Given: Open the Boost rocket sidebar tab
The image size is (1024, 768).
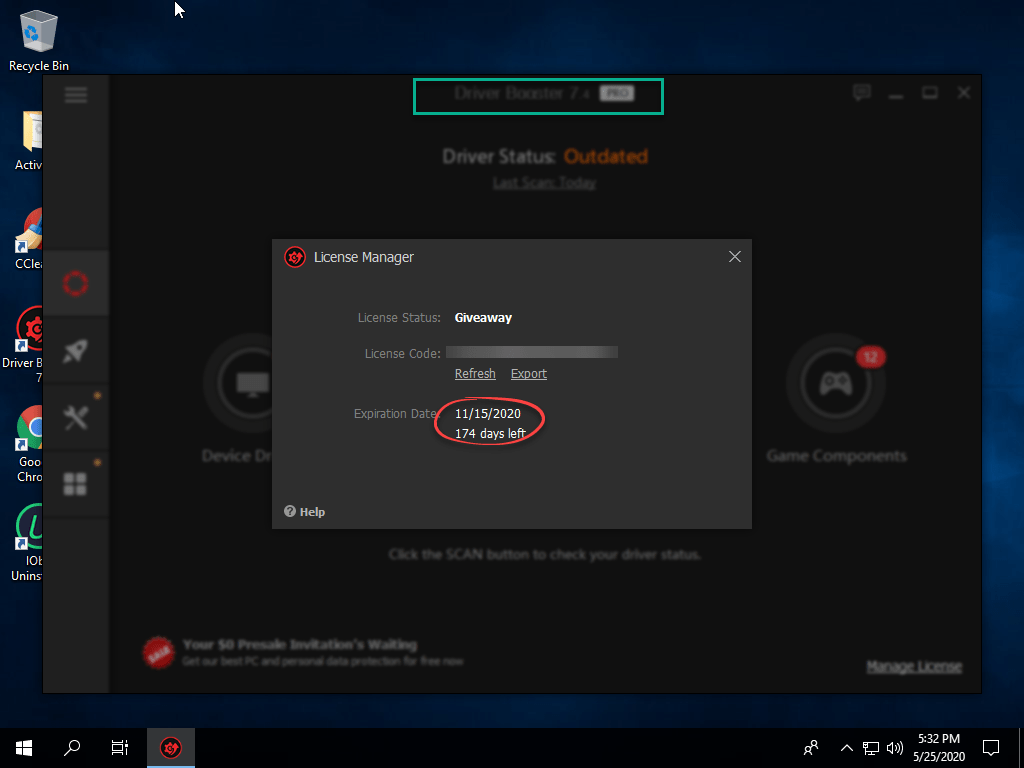Looking at the screenshot, I should pyautogui.click(x=76, y=351).
